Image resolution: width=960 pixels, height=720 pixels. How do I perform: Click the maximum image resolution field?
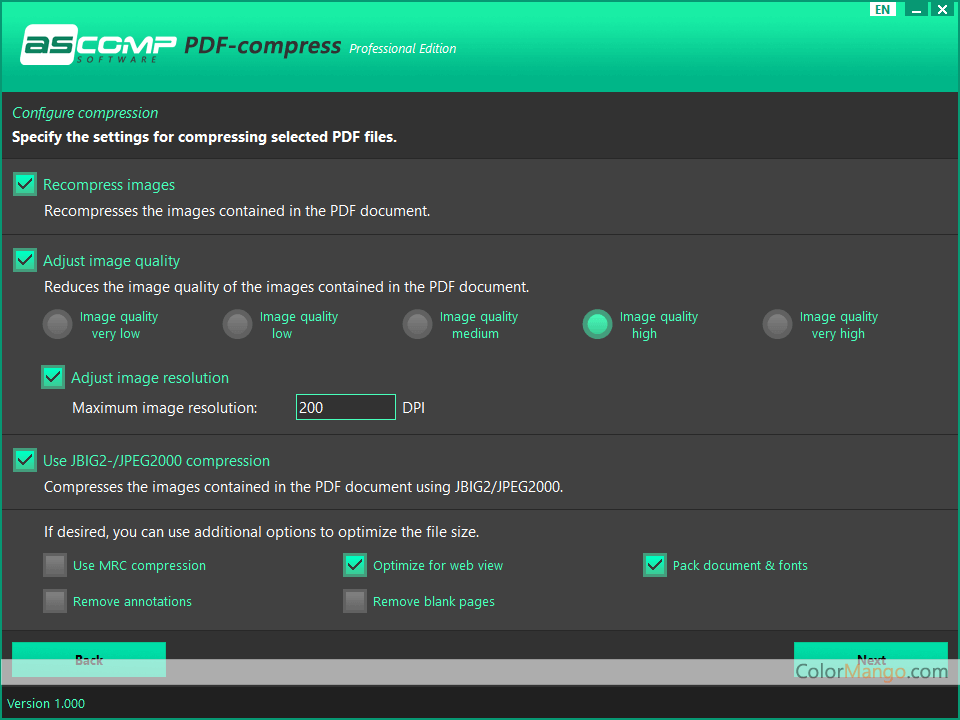(345, 407)
